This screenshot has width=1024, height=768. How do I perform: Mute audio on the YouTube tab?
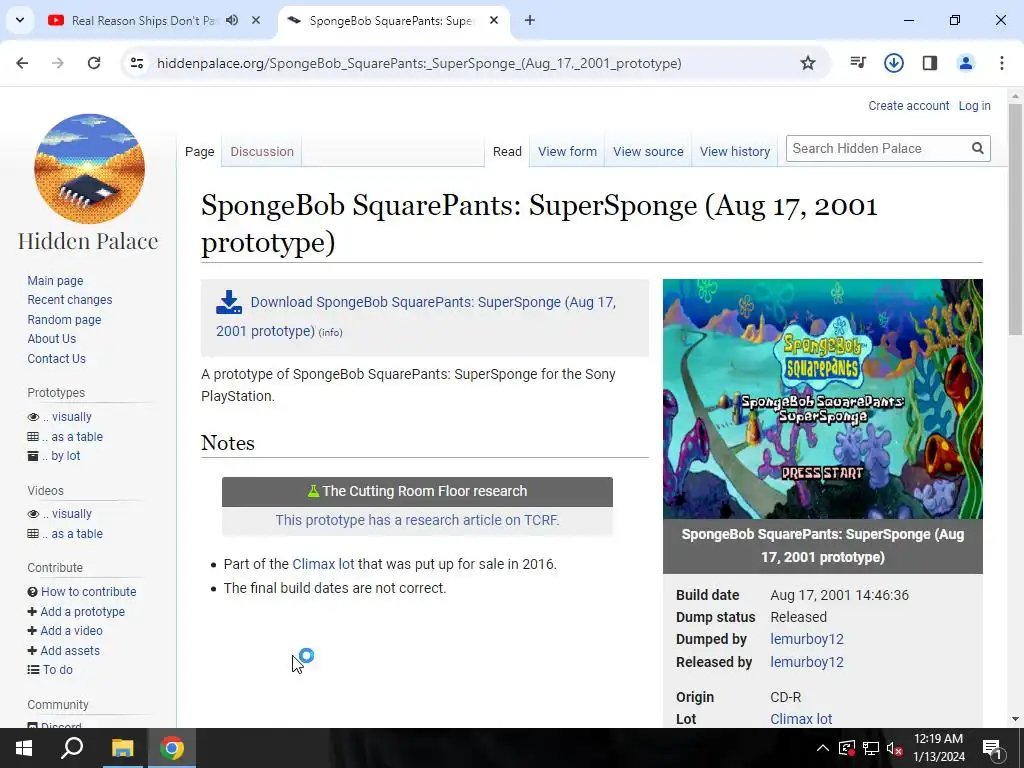[232, 20]
